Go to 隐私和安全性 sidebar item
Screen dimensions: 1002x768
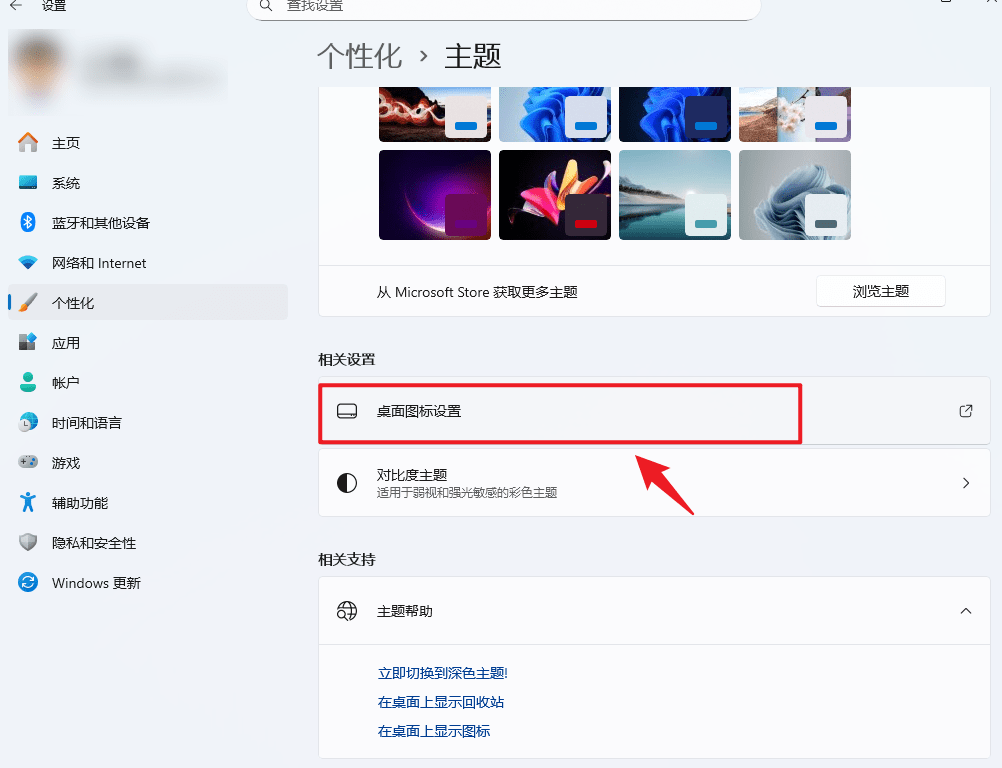(x=94, y=543)
